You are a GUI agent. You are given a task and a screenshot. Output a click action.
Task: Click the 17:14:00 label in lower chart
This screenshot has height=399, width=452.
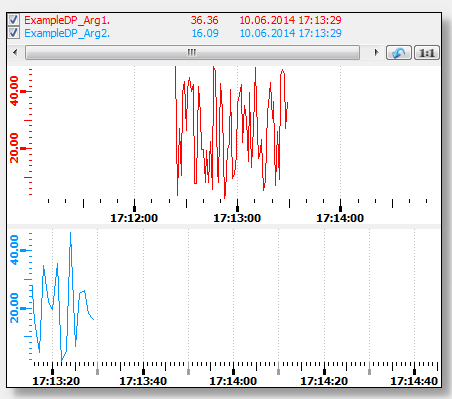pyautogui.click(x=233, y=381)
